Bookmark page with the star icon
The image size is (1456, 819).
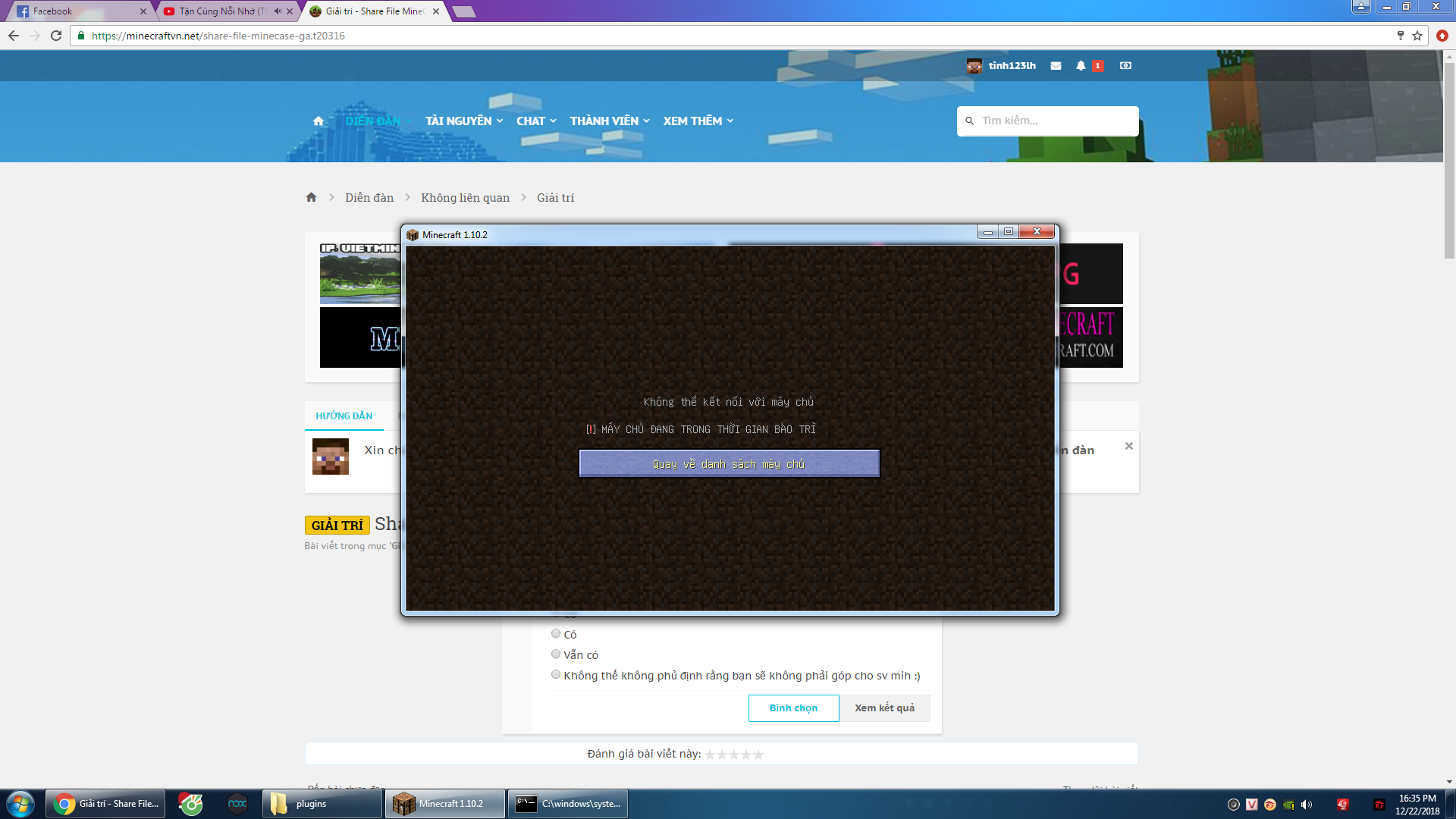click(x=1417, y=36)
